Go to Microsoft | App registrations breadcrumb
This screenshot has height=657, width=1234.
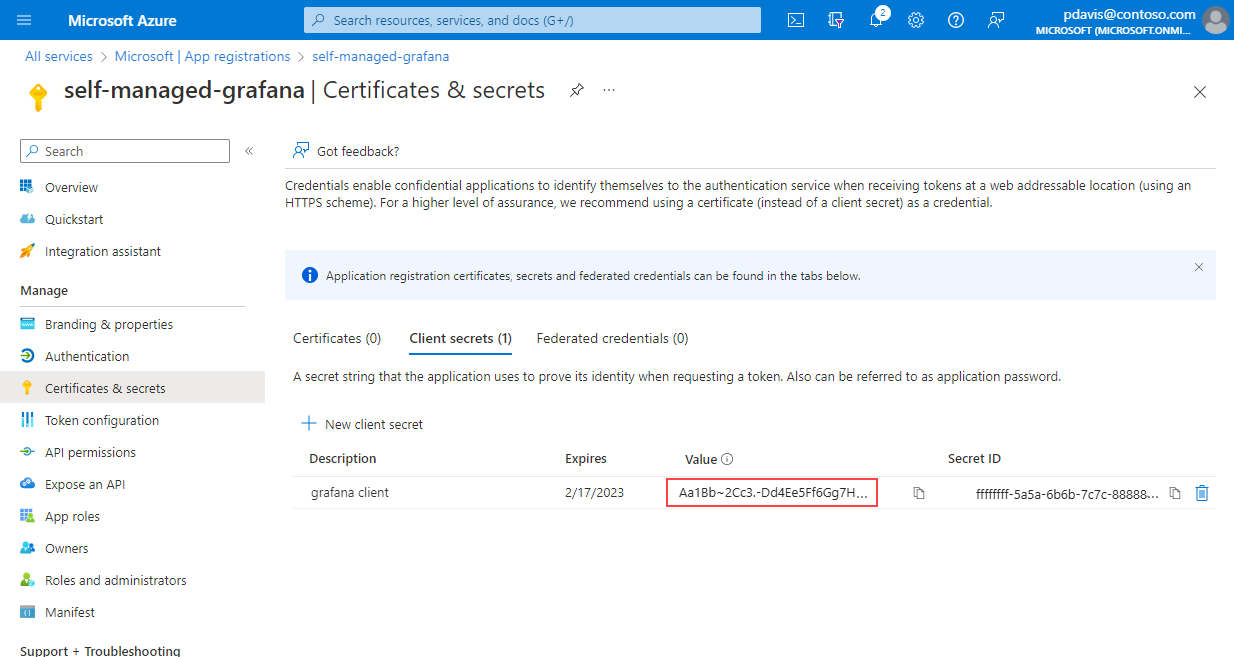point(202,57)
